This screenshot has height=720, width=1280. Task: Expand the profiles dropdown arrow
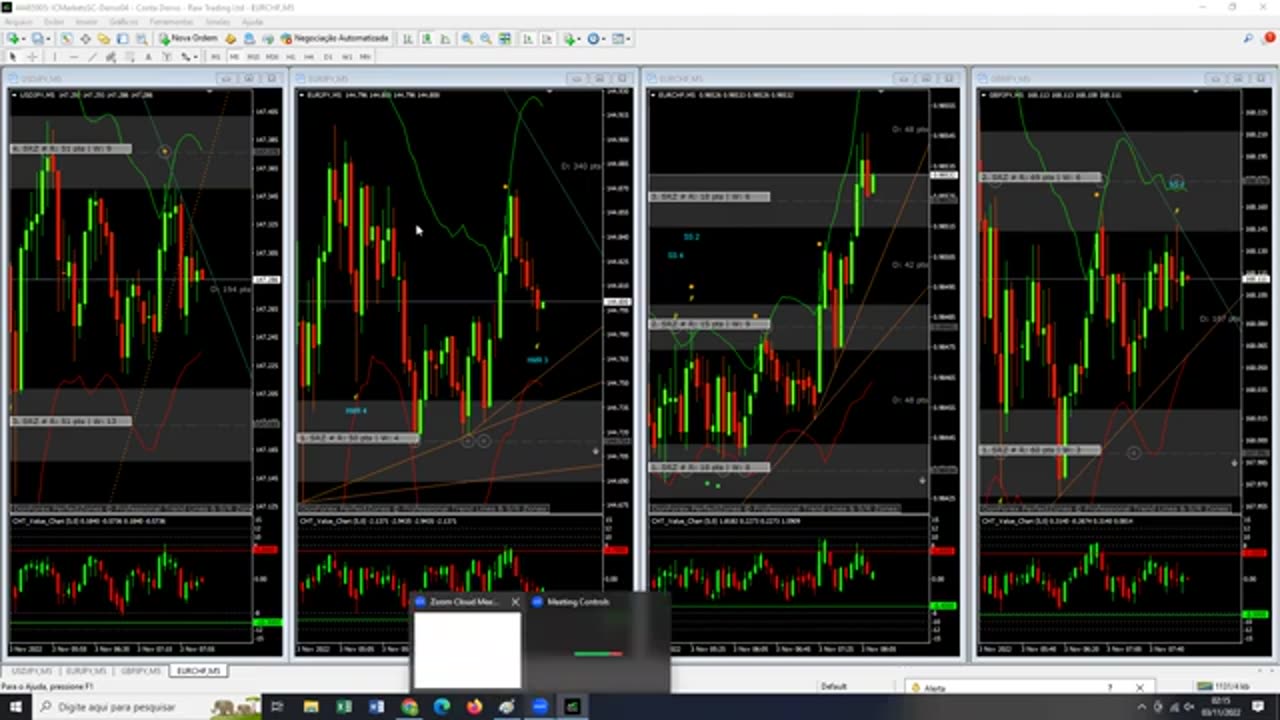(x=48, y=39)
